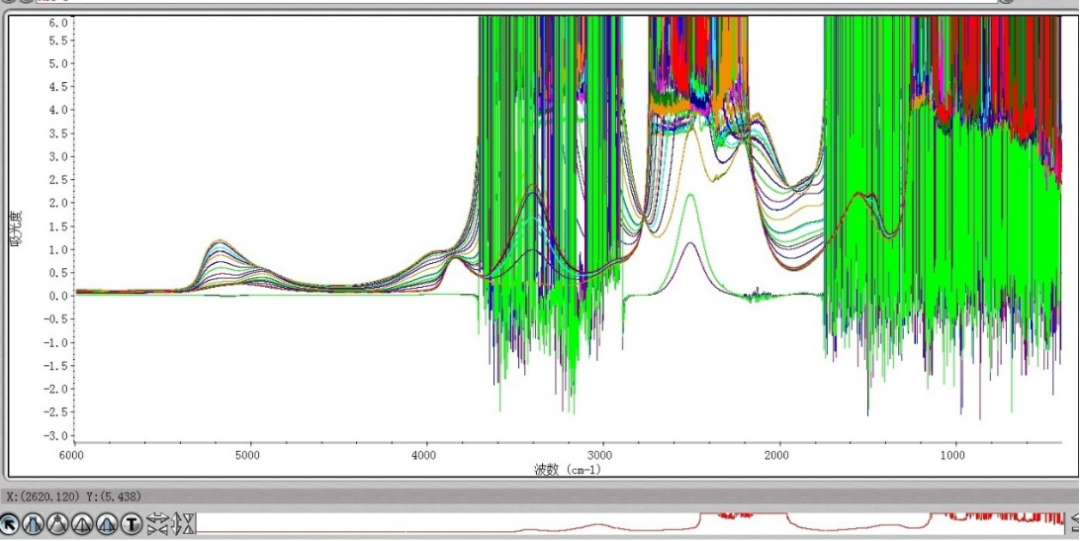Activate the Selection arrow tool
The image size is (1080, 541).
click(10, 524)
